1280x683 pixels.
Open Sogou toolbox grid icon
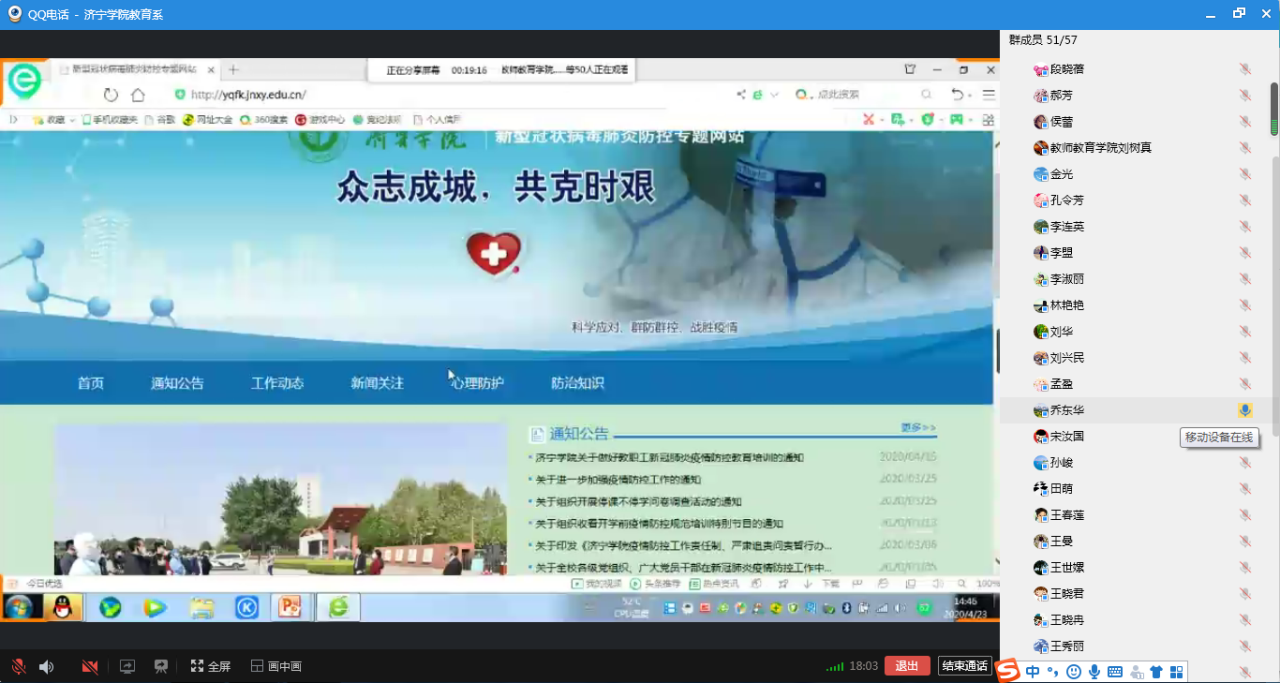click(1177, 672)
